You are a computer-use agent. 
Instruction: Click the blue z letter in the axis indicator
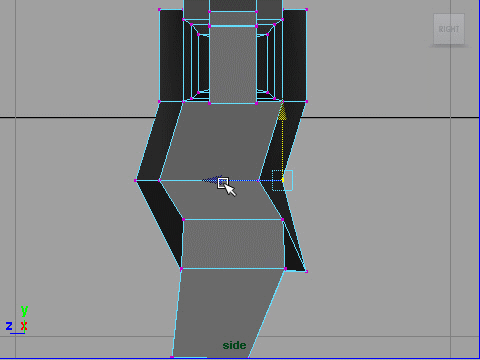point(9,325)
